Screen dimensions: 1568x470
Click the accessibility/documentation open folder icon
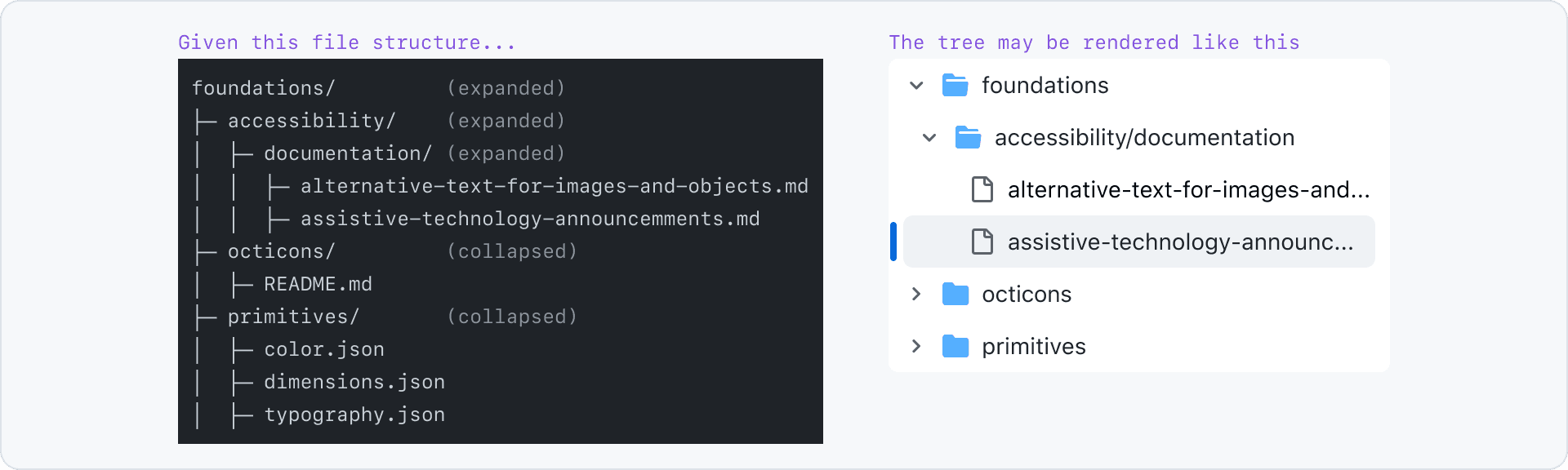(x=968, y=137)
